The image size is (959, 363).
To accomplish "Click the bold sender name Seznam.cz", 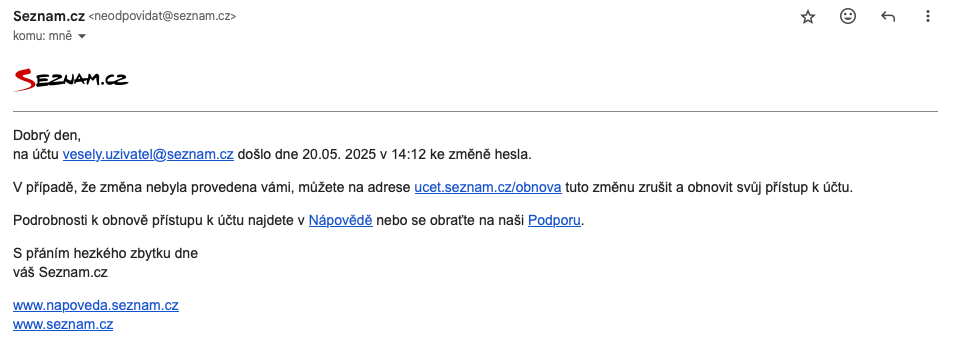I will [49, 16].
